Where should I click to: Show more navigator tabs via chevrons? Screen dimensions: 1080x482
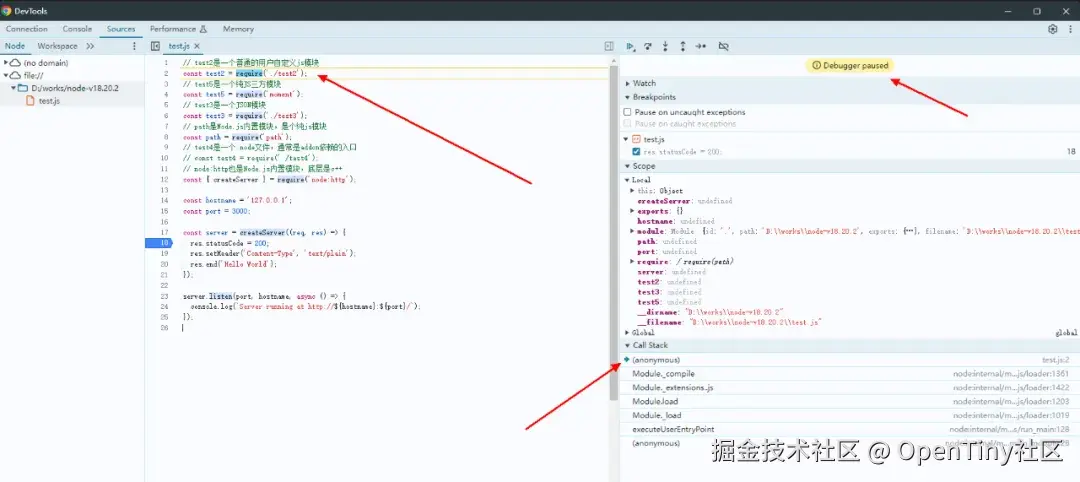(90, 46)
